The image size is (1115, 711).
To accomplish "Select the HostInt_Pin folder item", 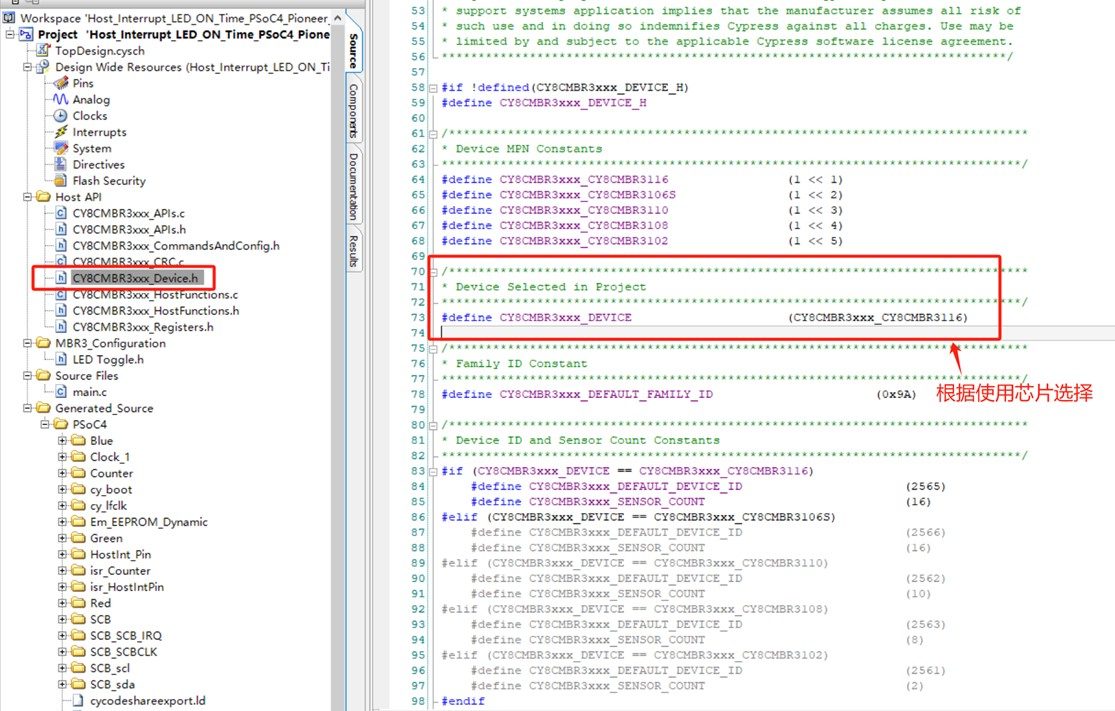I will coord(120,555).
